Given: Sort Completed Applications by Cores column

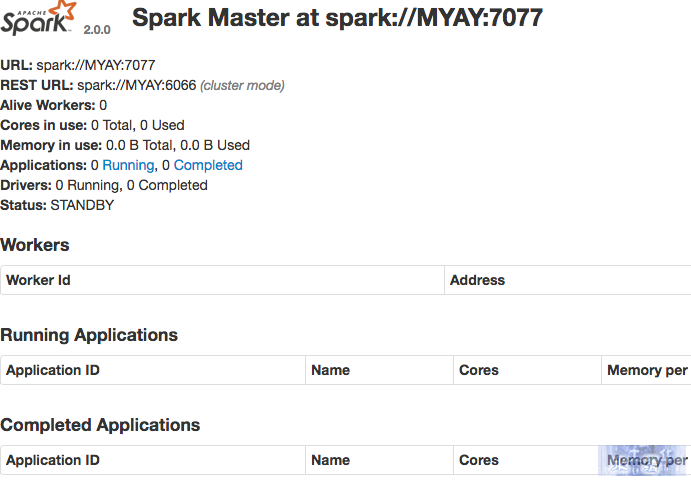Looking at the screenshot, I should coord(479,460).
